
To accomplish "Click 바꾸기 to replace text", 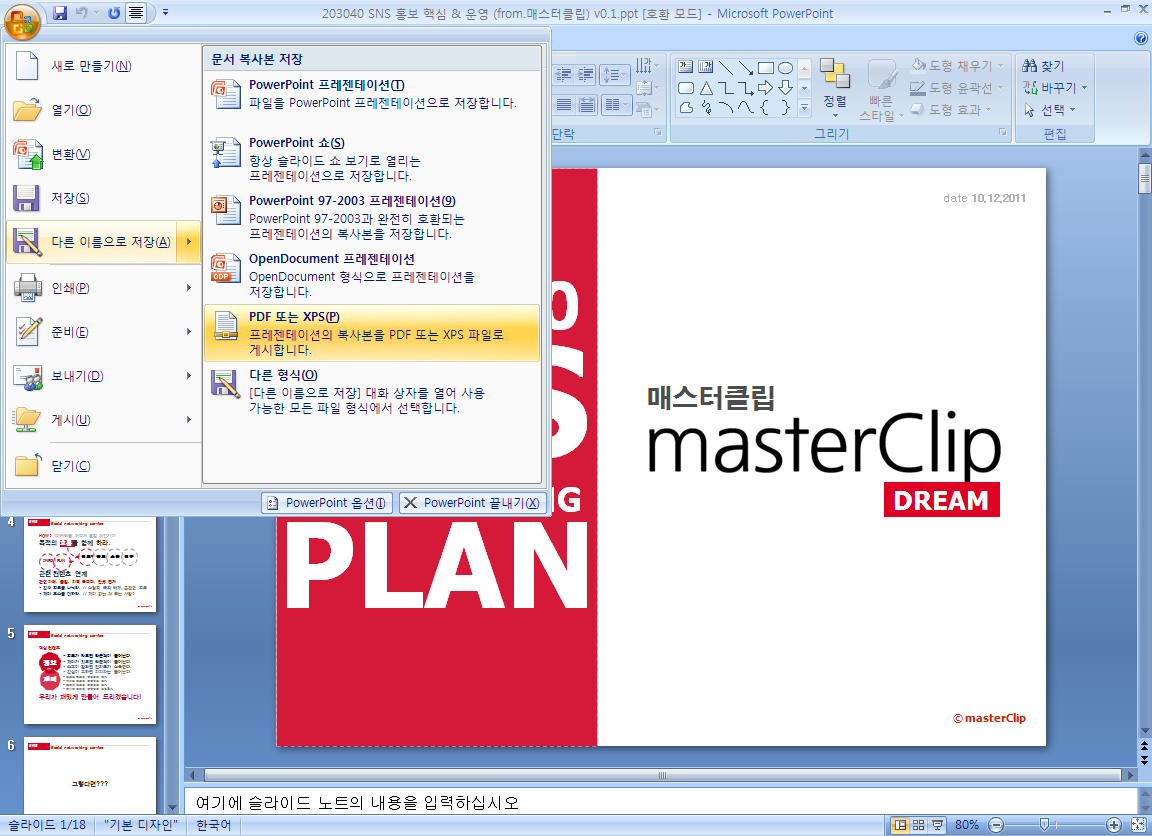I will pyautogui.click(x=1054, y=87).
